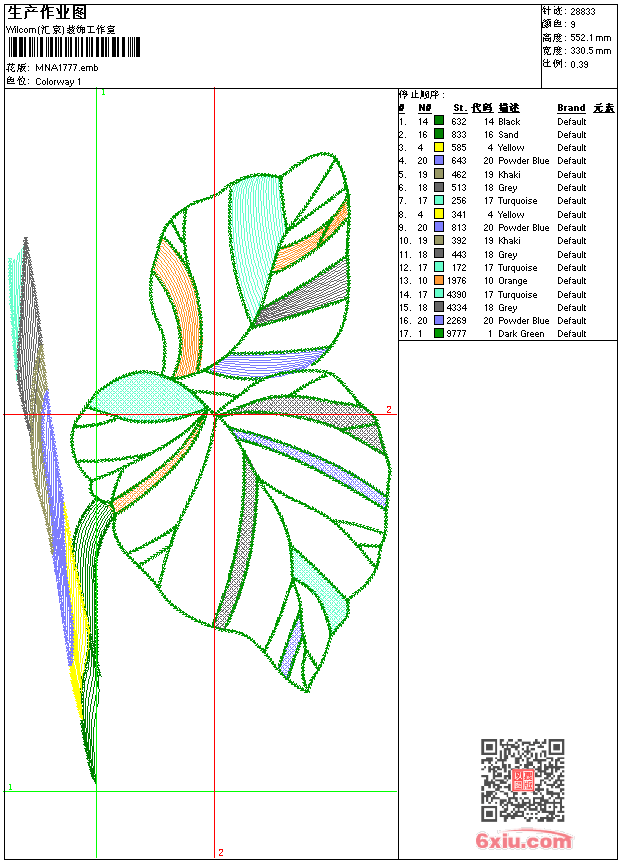The image size is (620, 860).
Task: Select row 1 Black thread description
Action: point(509,121)
